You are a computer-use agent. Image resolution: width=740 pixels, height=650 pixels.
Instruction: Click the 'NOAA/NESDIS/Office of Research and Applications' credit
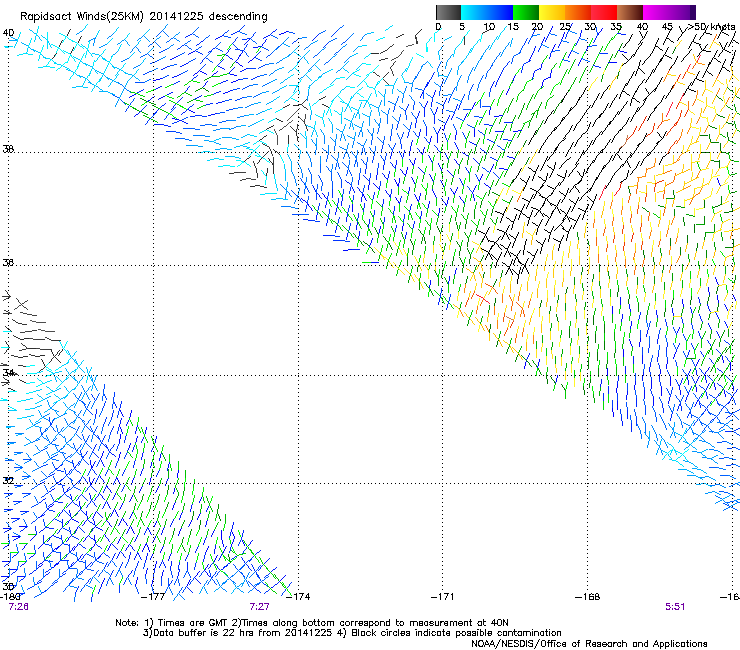pyautogui.click(x=589, y=644)
